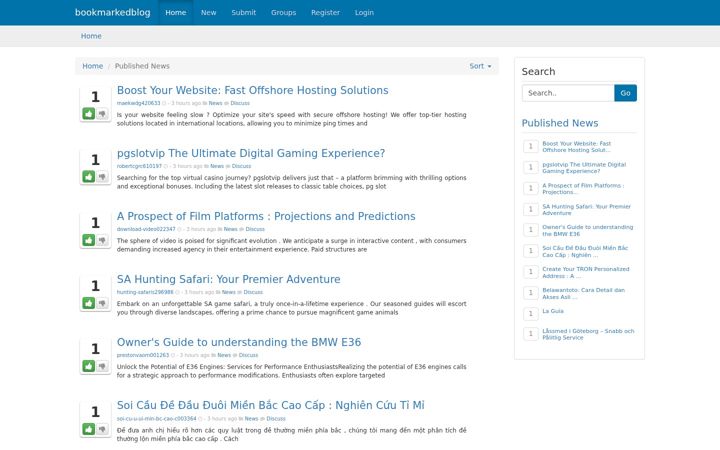720x450 pixels.
Task: Downvote the pgslotvip Digital Gaming post
Action: point(102,177)
